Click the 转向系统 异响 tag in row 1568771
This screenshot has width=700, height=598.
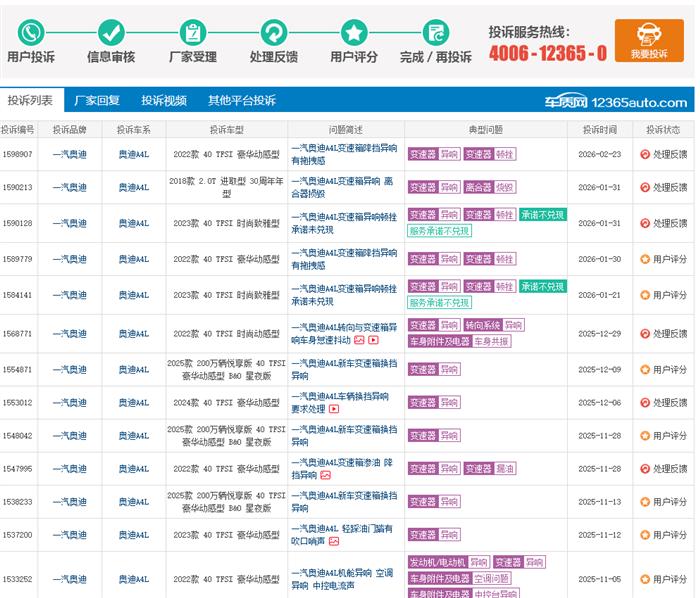pos(494,325)
